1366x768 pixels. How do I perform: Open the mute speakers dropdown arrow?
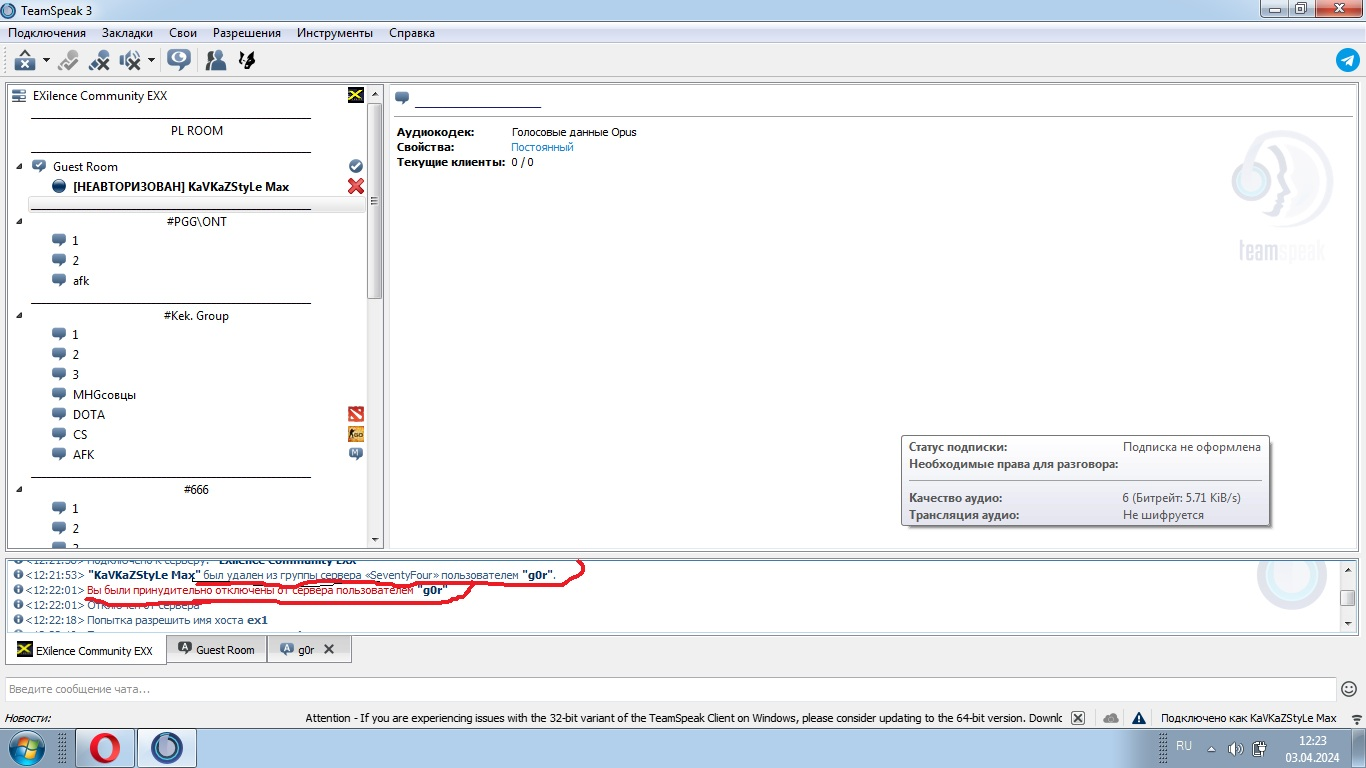pos(151,61)
